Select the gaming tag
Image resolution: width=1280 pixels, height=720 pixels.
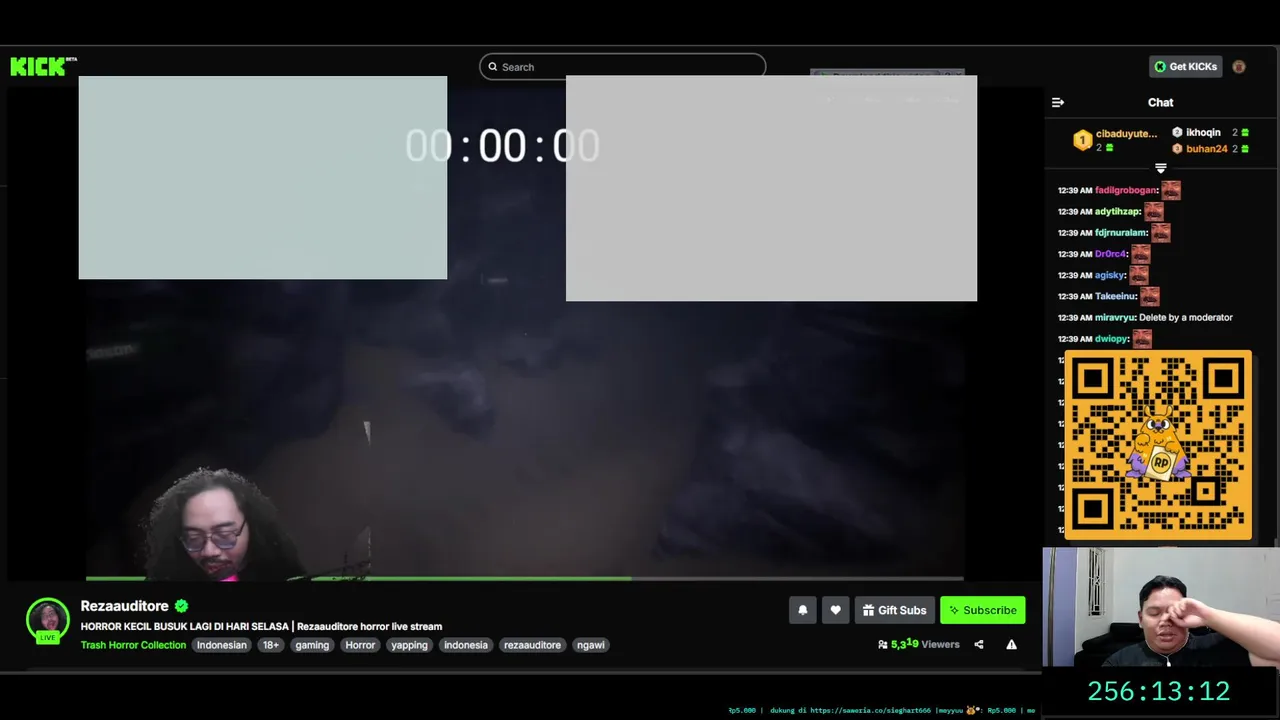click(x=312, y=645)
